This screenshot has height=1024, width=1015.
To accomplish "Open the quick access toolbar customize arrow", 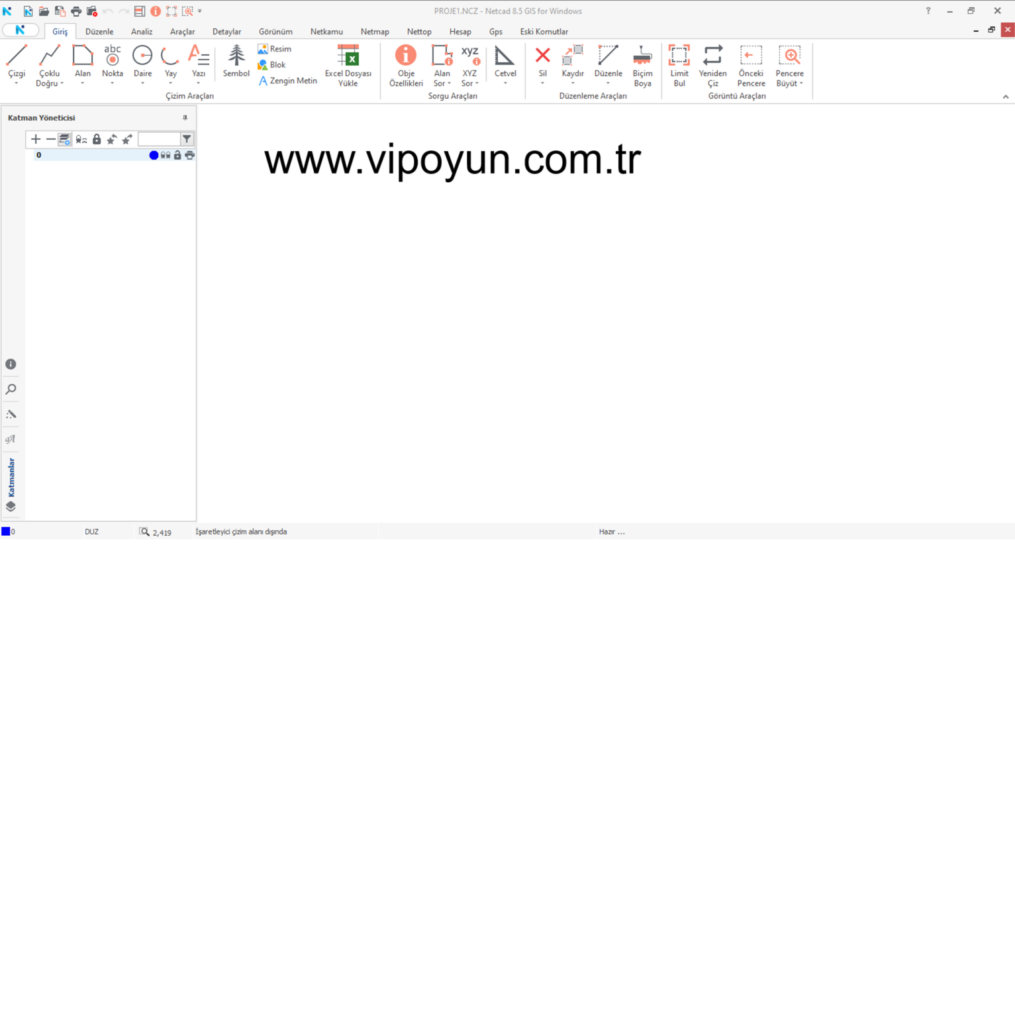I will click(x=200, y=11).
